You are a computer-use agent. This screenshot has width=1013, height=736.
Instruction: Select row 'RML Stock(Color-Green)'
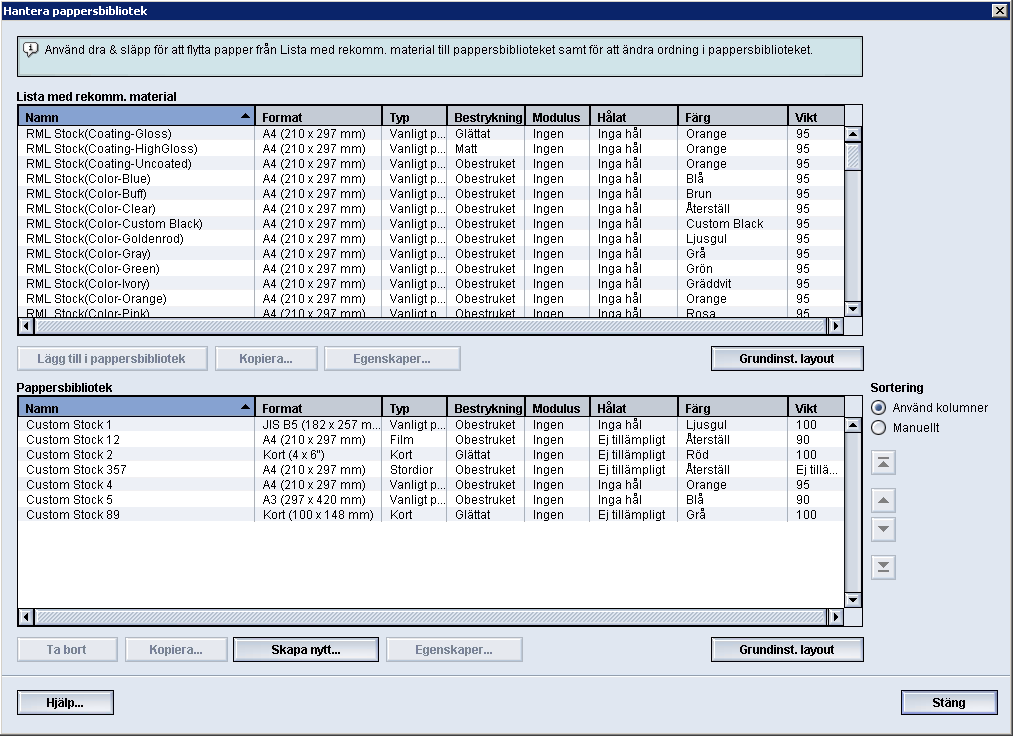coord(431,269)
